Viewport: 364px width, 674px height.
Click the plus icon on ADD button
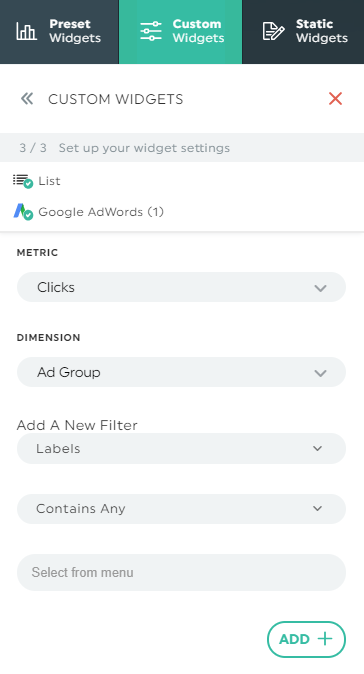pyautogui.click(x=325, y=639)
